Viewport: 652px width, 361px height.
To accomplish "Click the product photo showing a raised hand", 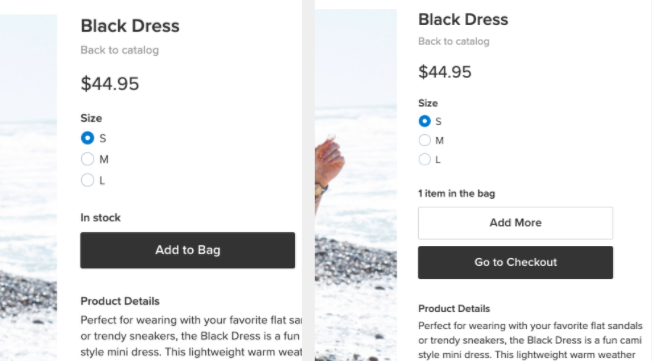I will (356, 185).
